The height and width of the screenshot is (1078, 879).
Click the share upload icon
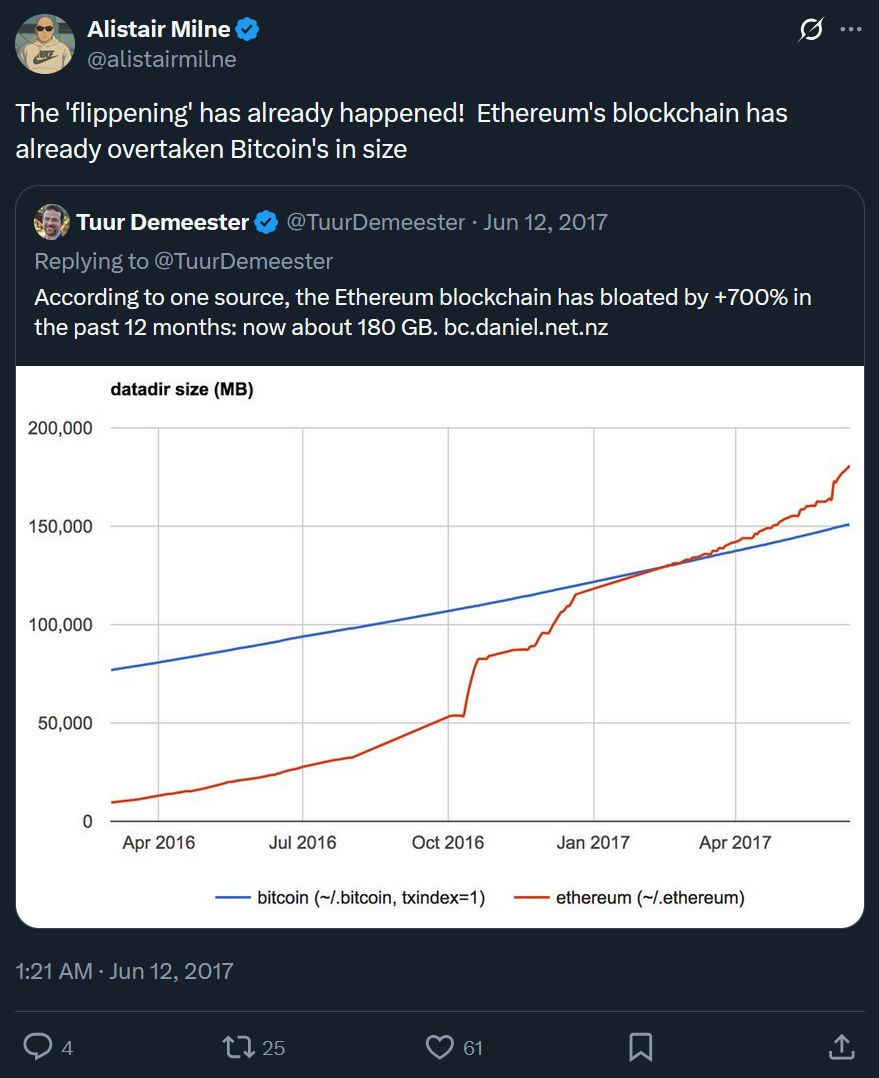tap(842, 1046)
